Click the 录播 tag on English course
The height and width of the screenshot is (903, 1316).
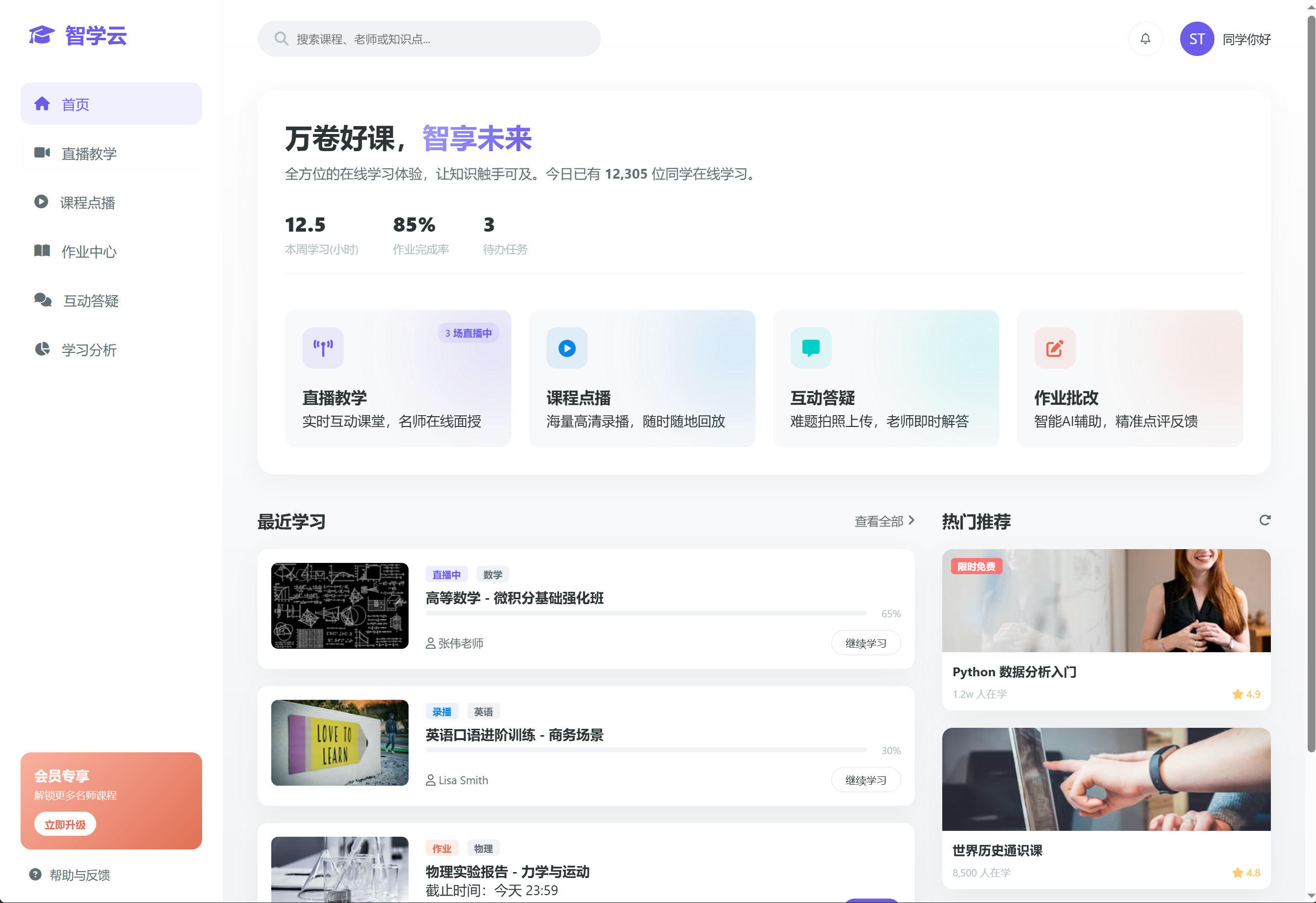[x=441, y=712]
